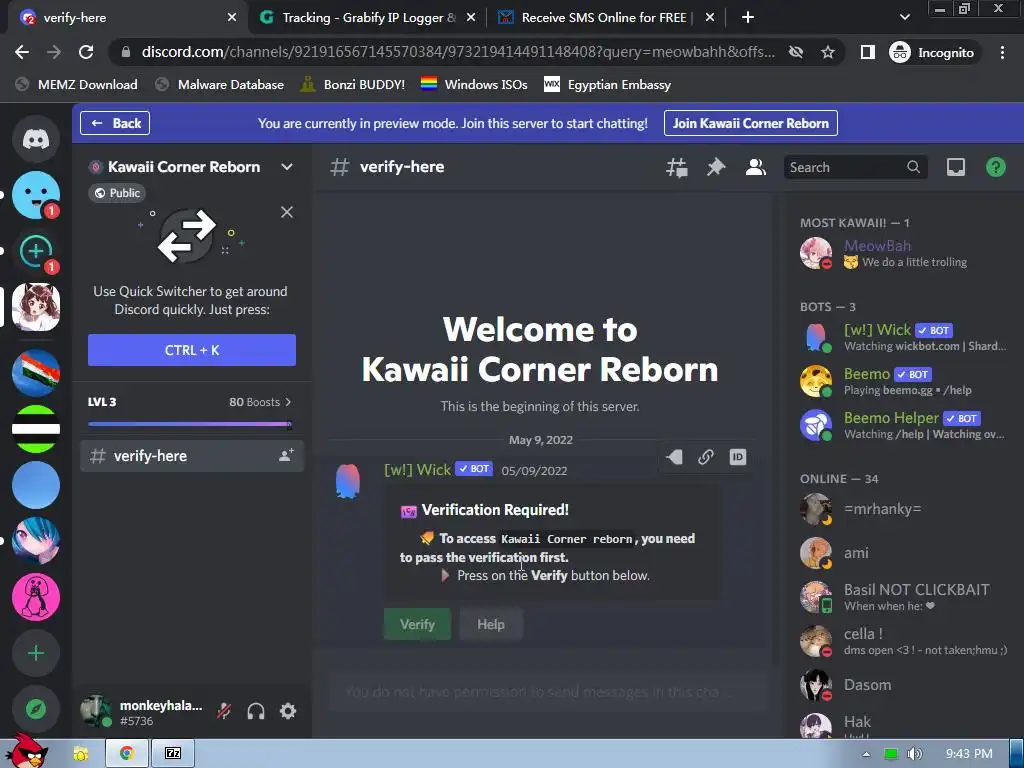1024x768 pixels.
Task: Click the volume speaker tray icon
Action: point(914,754)
